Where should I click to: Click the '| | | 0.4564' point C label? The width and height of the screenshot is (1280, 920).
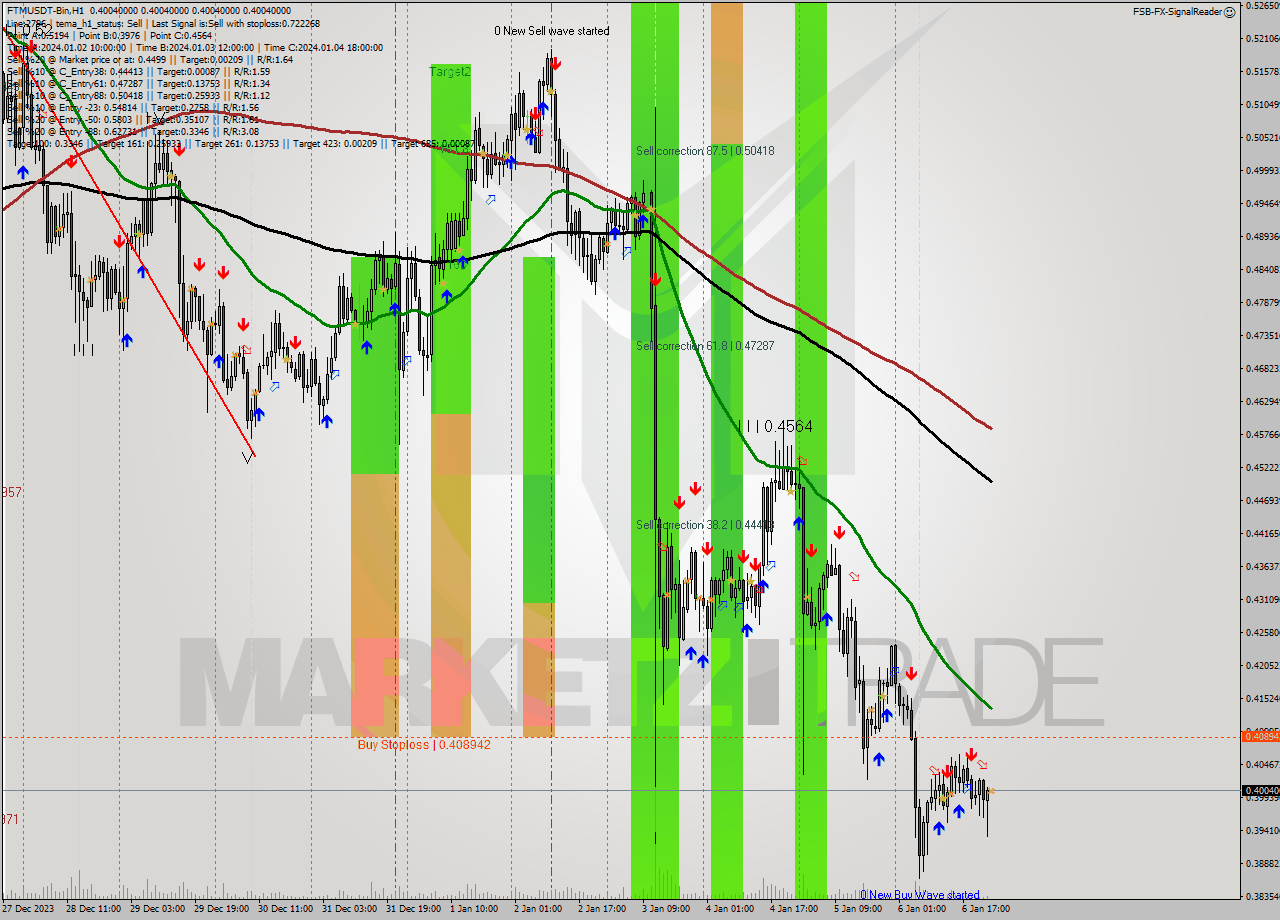(775, 426)
